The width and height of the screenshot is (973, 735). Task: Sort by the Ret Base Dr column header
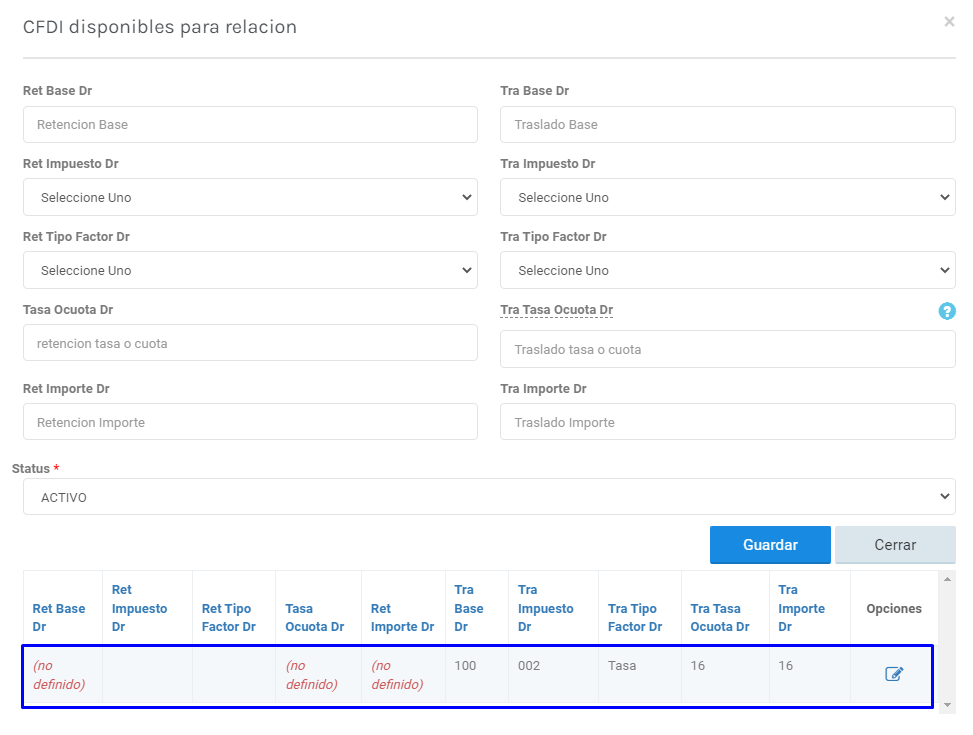tap(59, 617)
